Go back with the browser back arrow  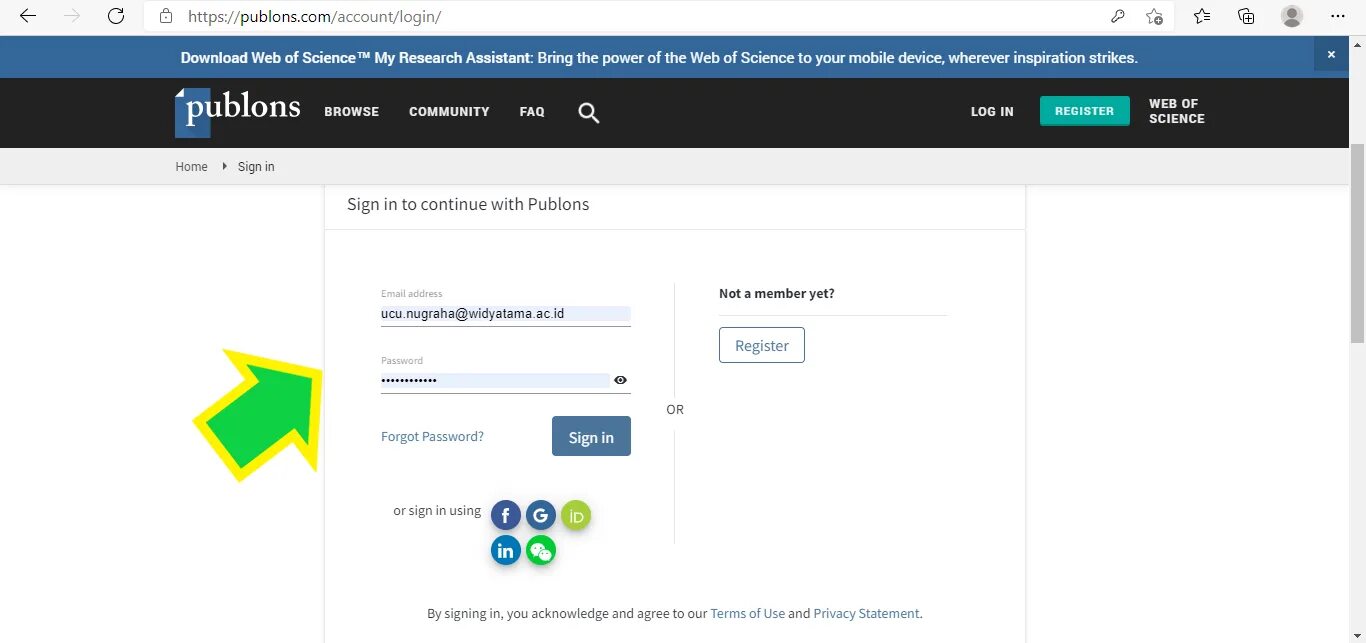tap(28, 16)
